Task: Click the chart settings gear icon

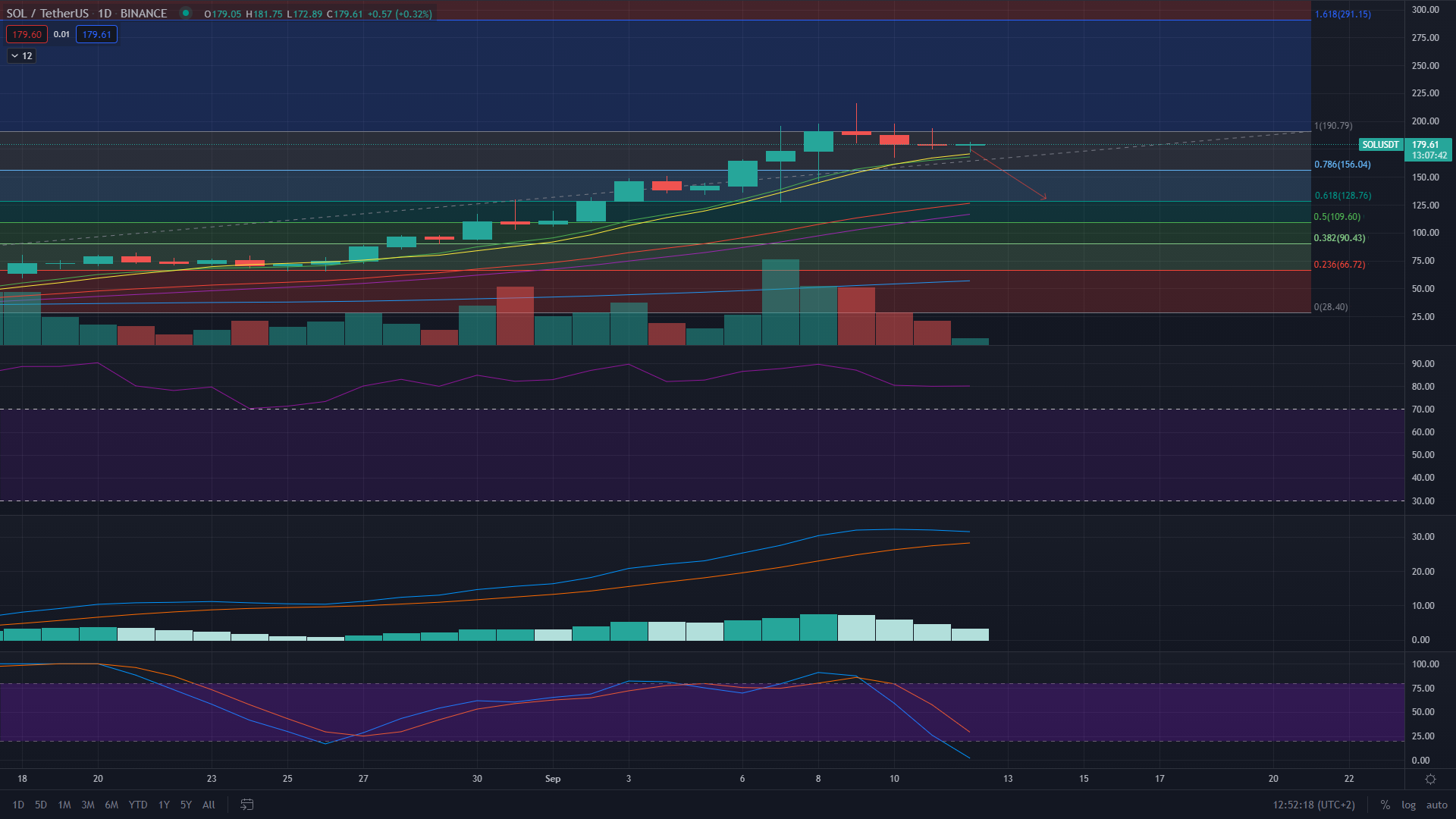Action: tap(1430, 779)
